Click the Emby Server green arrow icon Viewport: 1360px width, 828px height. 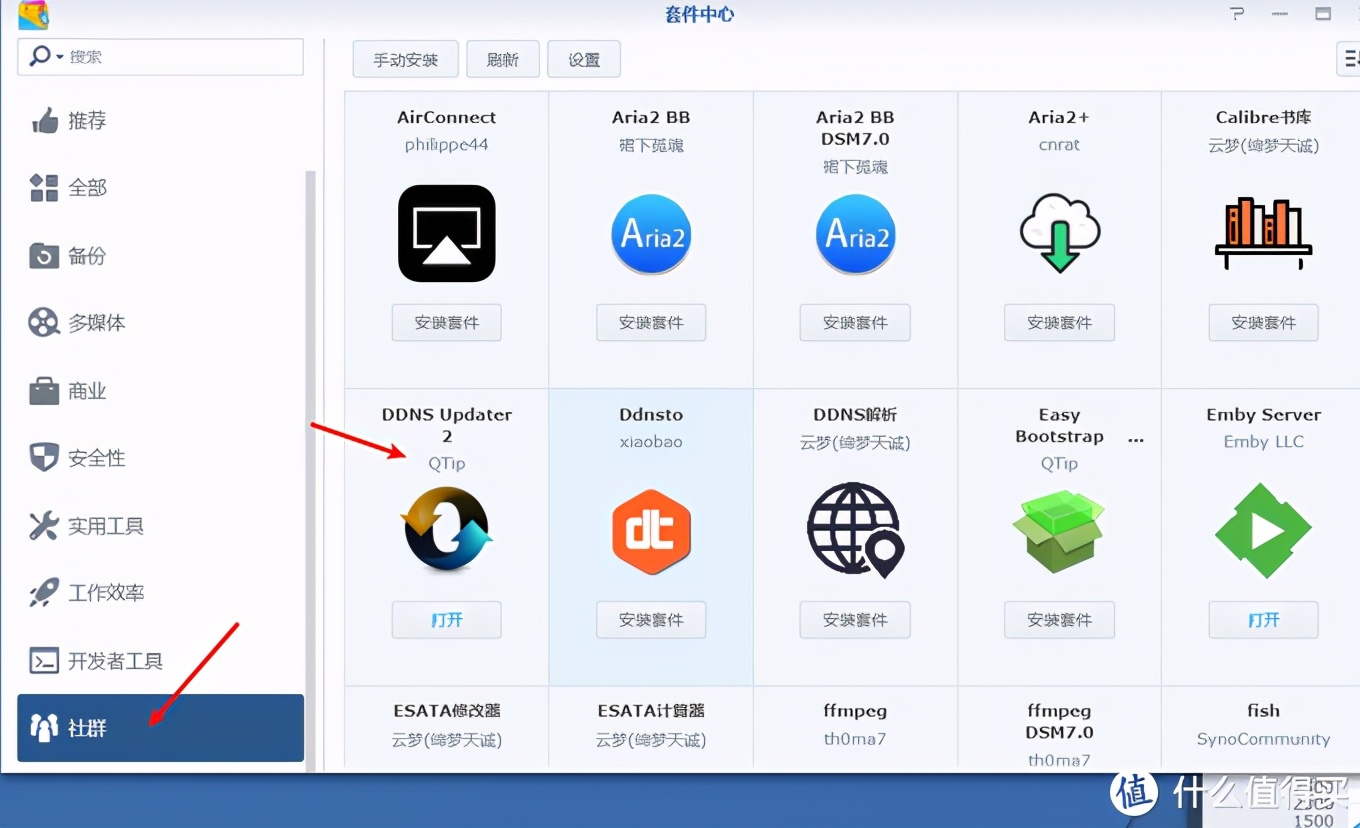click(x=1263, y=530)
